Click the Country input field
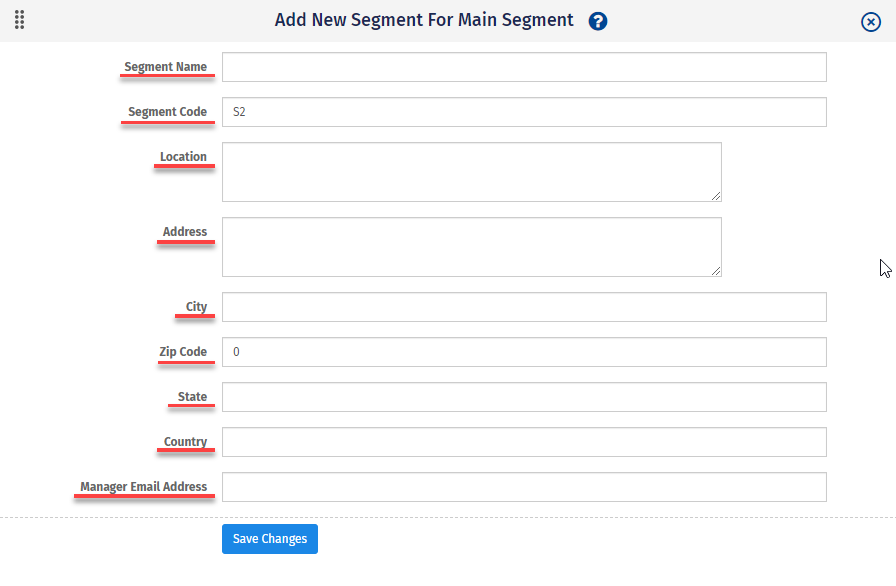The height and width of the screenshot is (586, 896). coord(524,442)
